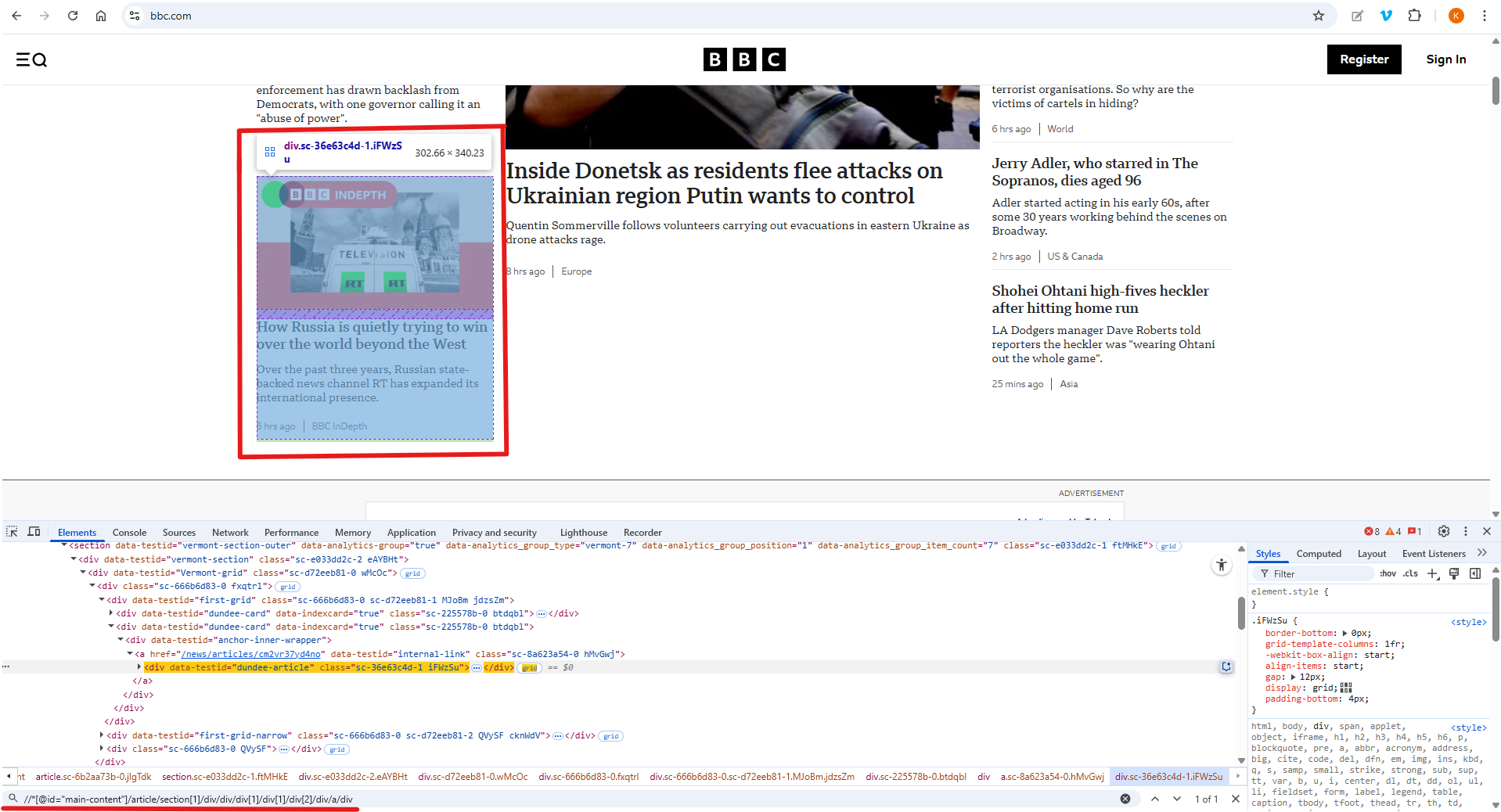Close the DevTools search bar
Image resolution: width=1501 pixels, height=812 pixels.
(1236, 799)
